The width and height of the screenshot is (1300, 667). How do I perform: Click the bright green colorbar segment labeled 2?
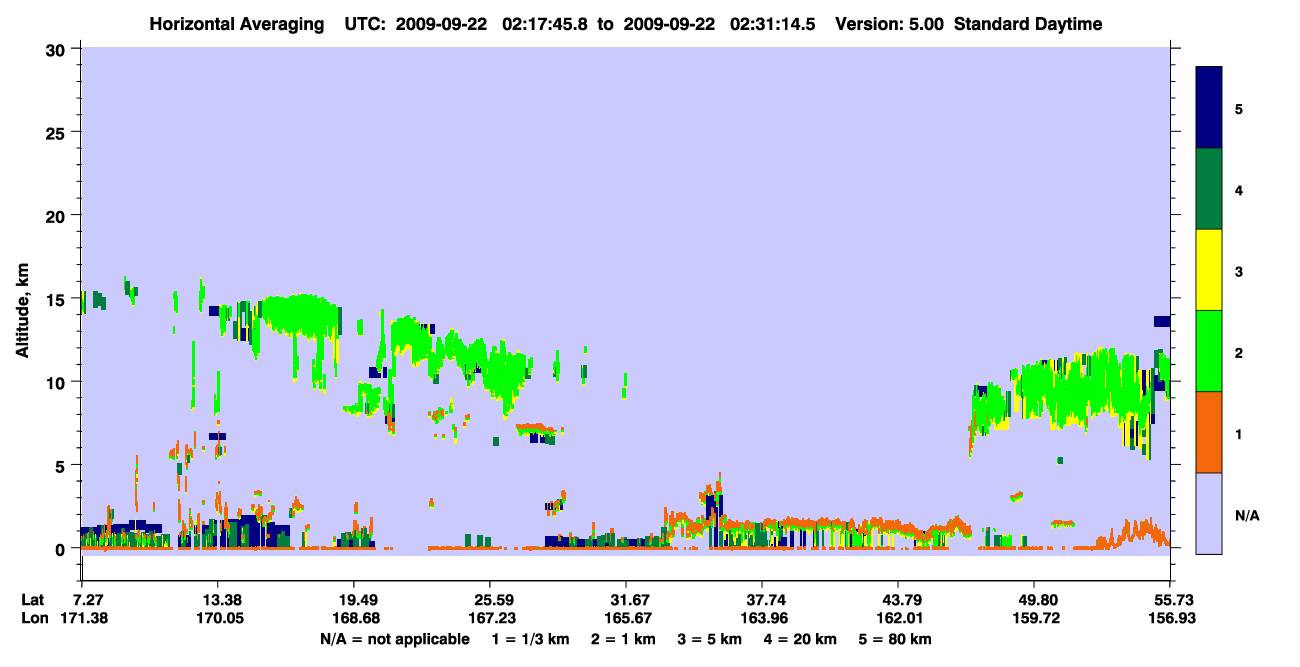tap(1209, 351)
